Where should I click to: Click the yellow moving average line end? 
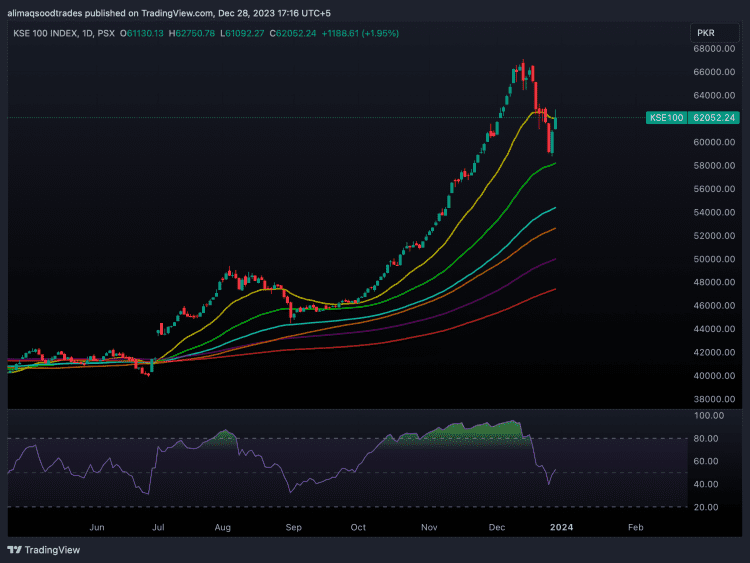555,120
